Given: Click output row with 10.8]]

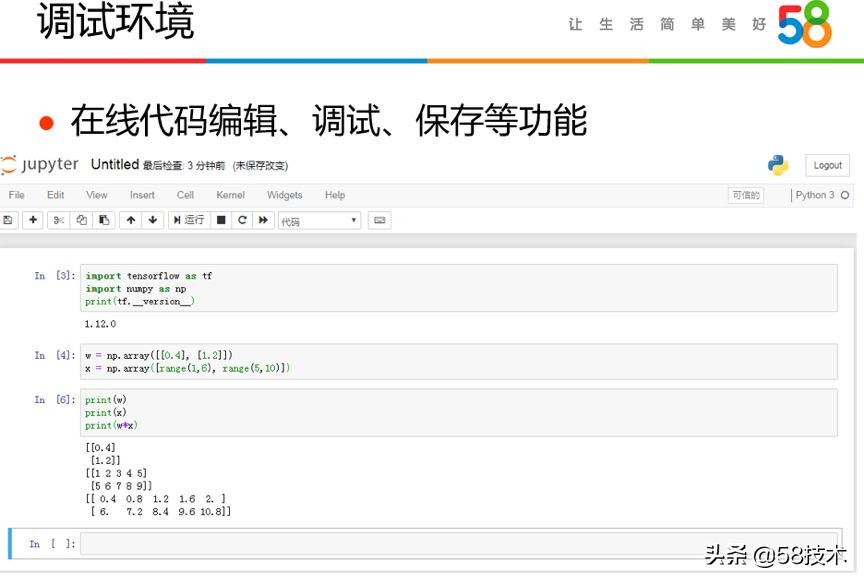Looking at the screenshot, I should [x=161, y=512].
